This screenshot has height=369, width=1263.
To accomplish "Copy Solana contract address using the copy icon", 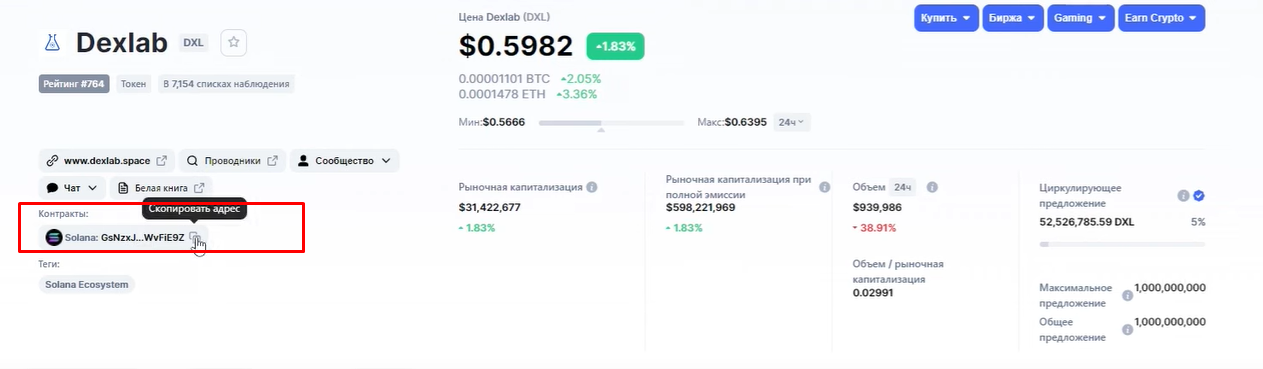I will [x=196, y=238].
